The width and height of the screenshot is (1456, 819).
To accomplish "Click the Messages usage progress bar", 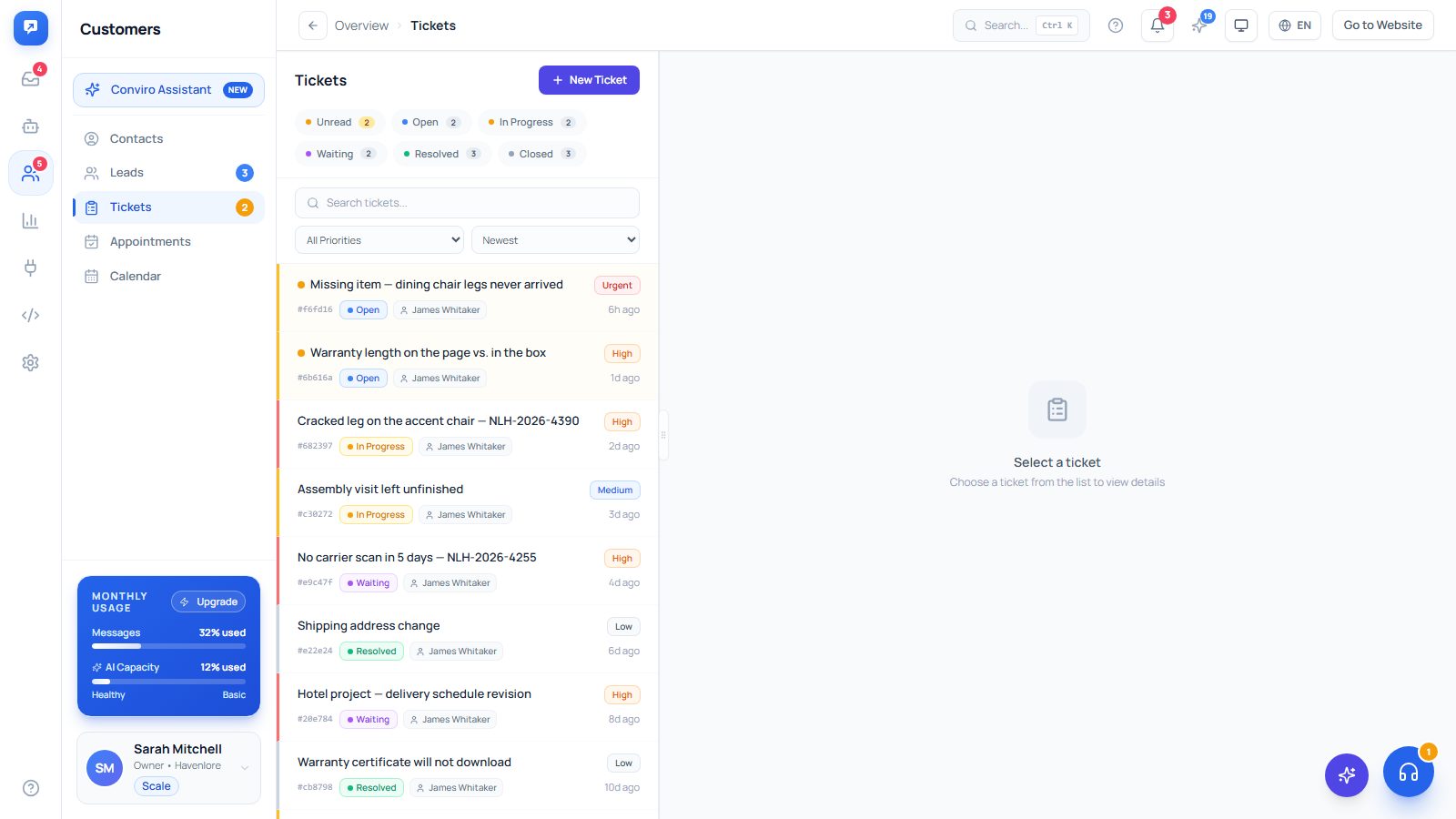I will (x=168, y=646).
